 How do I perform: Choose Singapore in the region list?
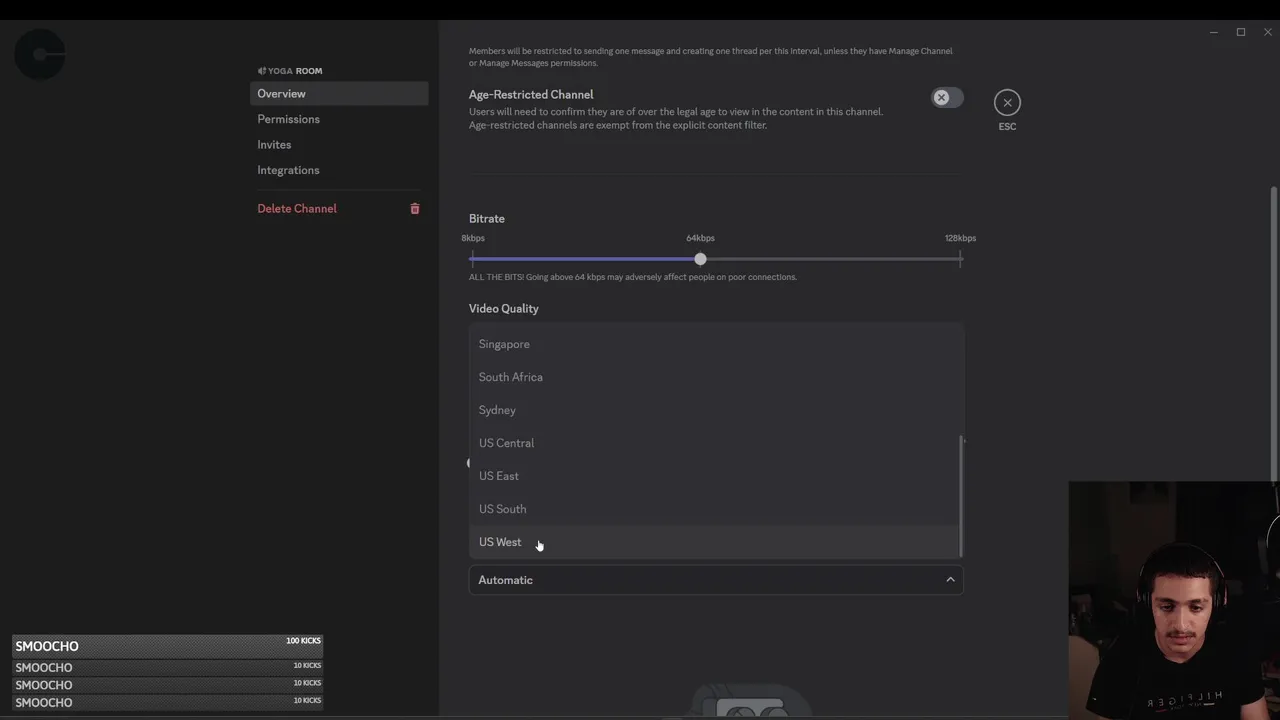504,344
